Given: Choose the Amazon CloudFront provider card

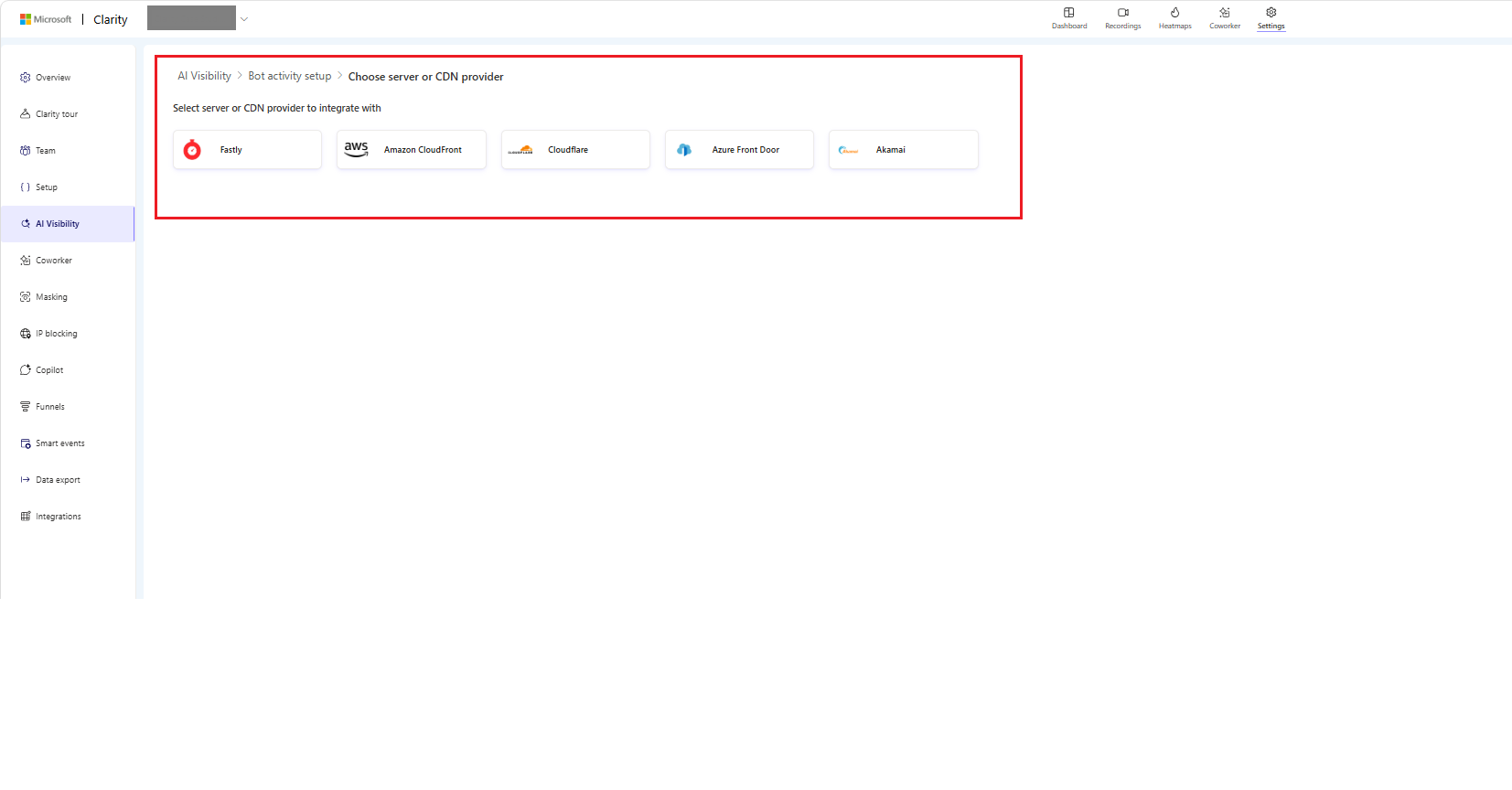Looking at the screenshot, I should [x=412, y=150].
